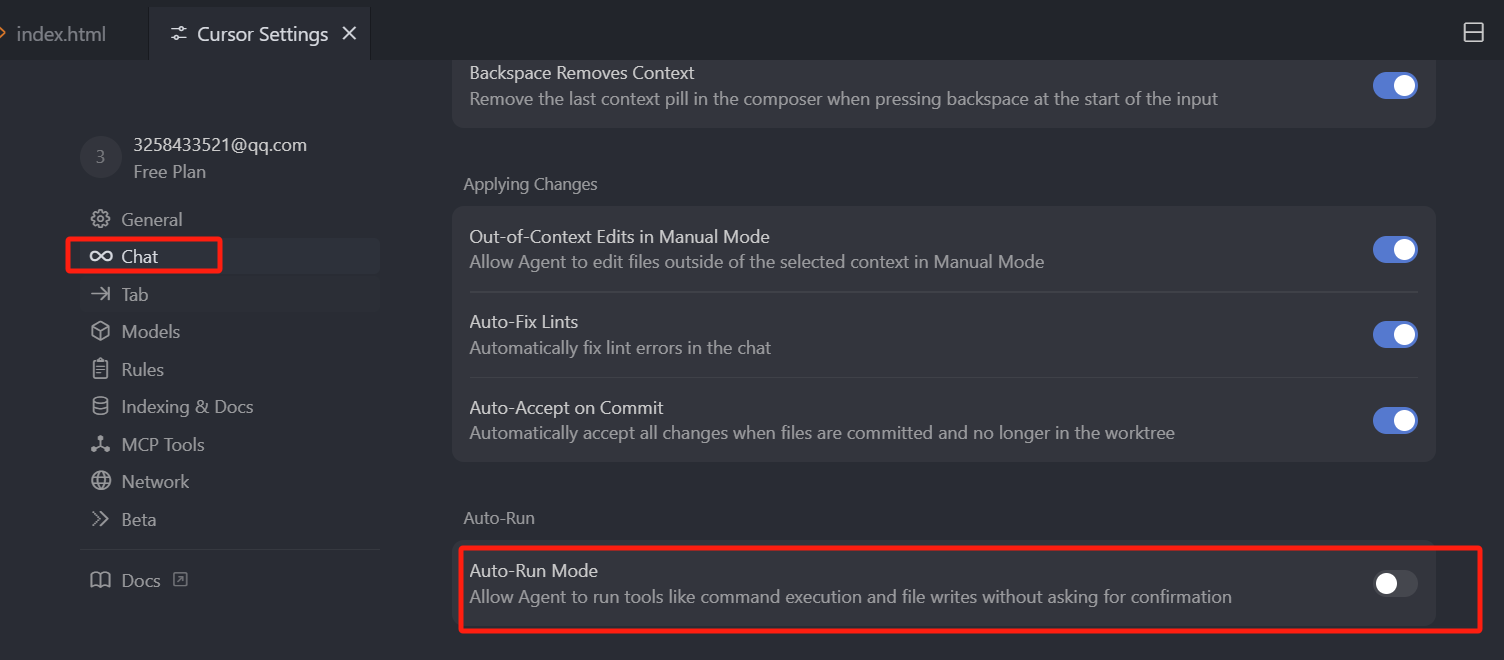
Task: Select the Chat infinity icon
Action: click(100, 257)
